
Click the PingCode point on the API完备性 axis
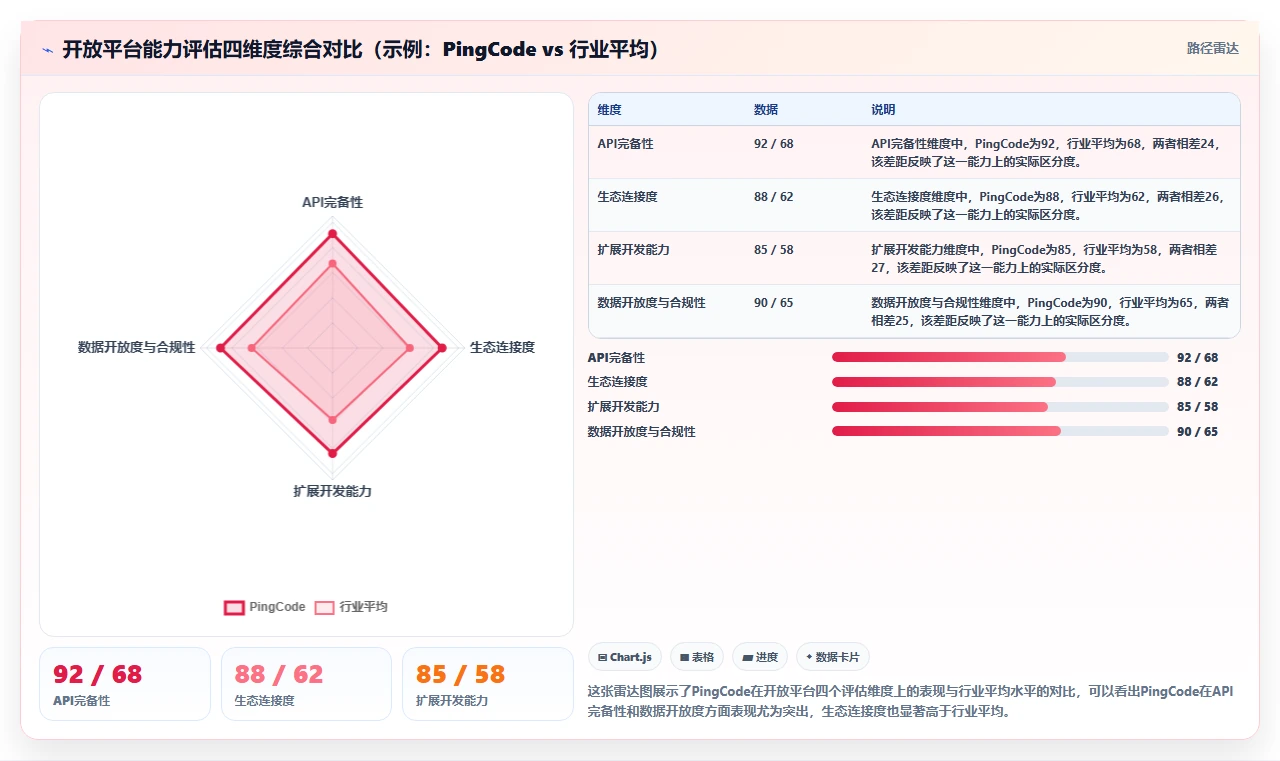tap(332, 234)
